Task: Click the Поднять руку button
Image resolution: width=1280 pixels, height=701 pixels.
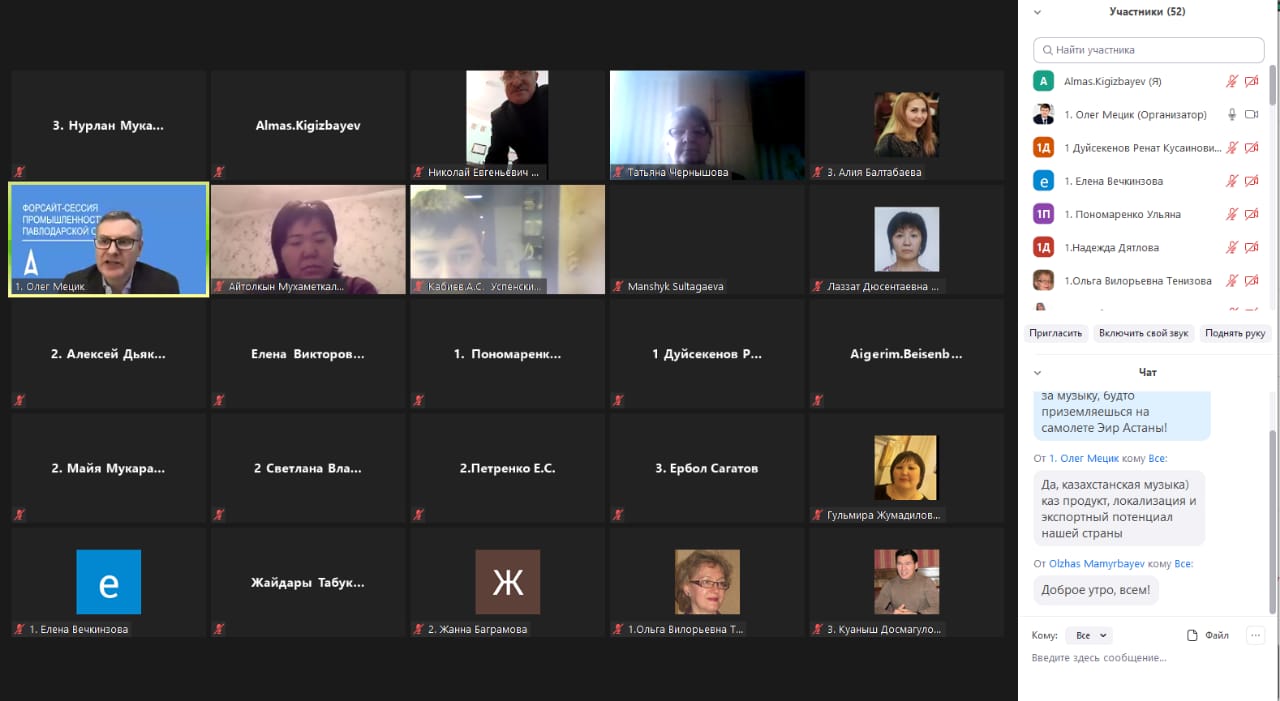Action: click(x=1235, y=333)
